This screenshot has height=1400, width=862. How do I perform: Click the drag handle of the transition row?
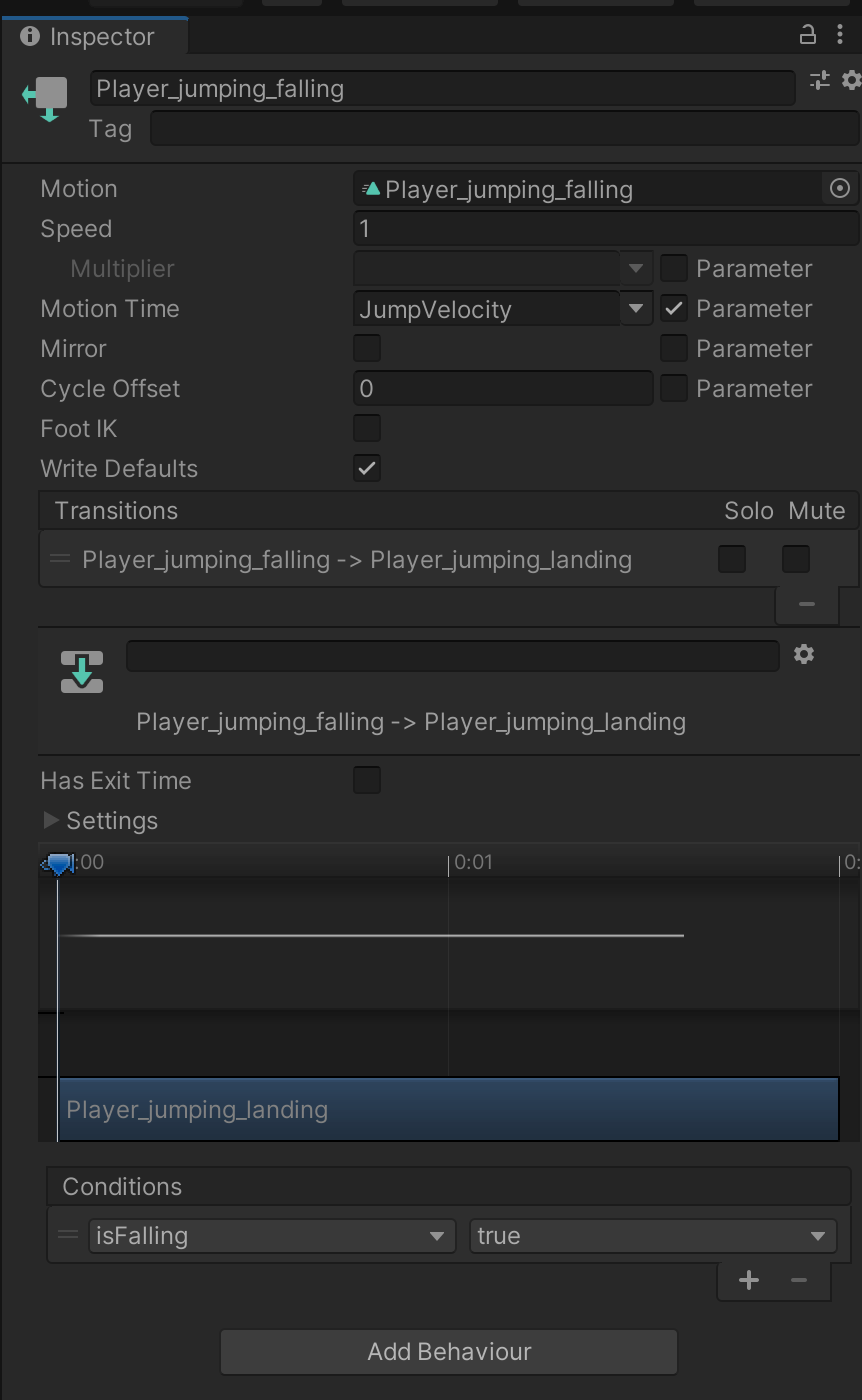point(60,559)
